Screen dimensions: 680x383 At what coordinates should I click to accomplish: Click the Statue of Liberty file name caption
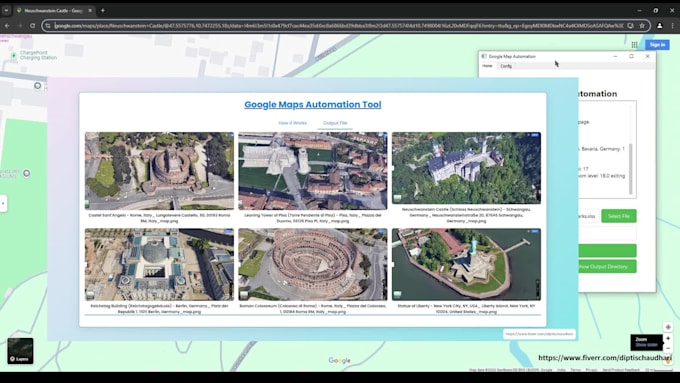pyautogui.click(x=466, y=308)
